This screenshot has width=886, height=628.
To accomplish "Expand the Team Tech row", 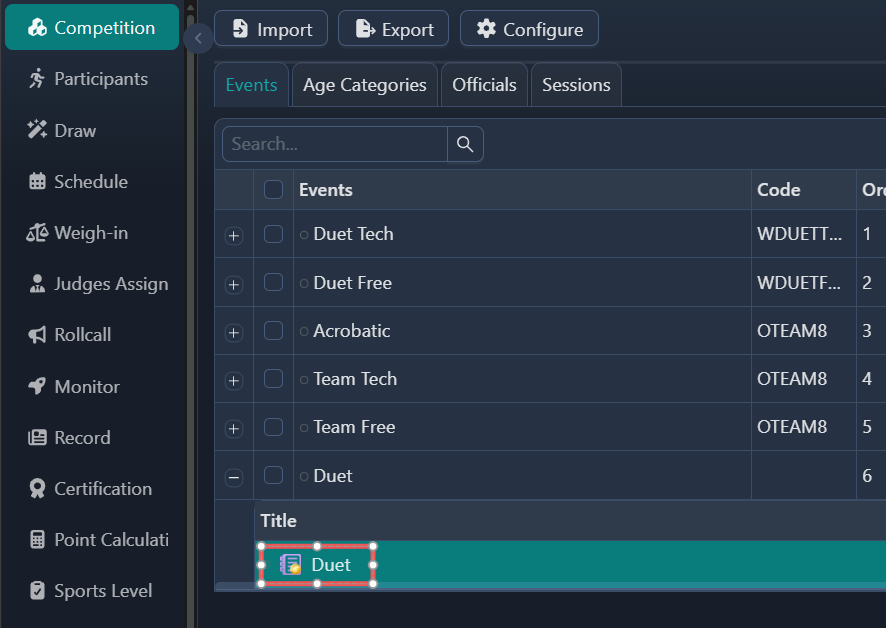I will 234,380.
